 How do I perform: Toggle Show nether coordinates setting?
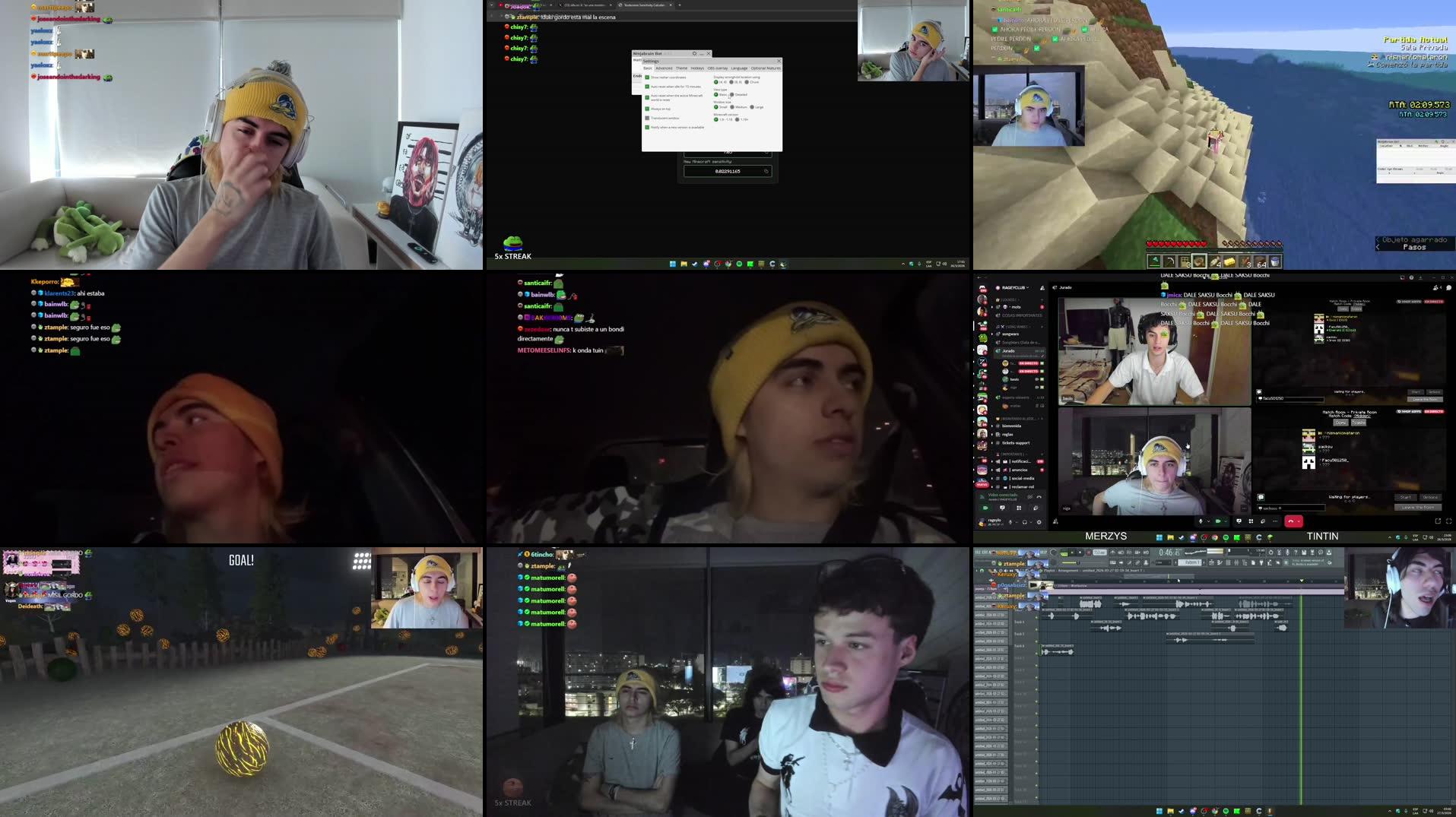647,78
